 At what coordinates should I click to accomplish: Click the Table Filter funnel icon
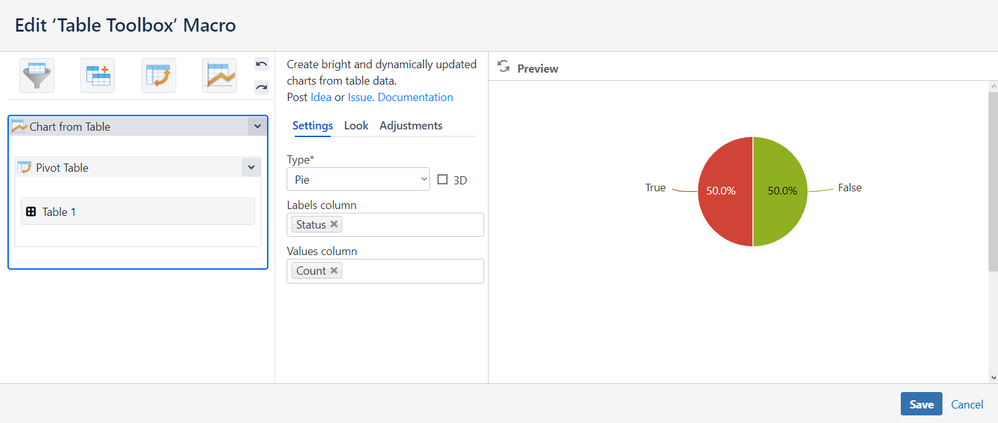(37, 75)
